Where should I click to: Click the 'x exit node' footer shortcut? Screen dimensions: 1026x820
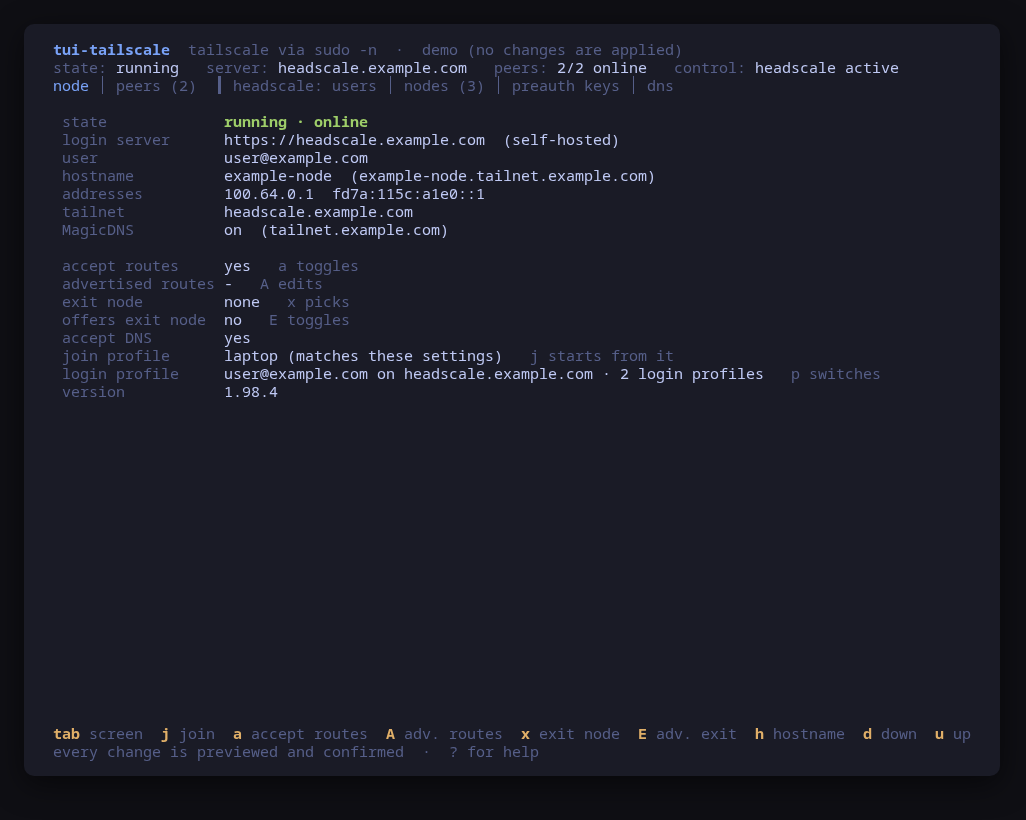coord(570,734)
